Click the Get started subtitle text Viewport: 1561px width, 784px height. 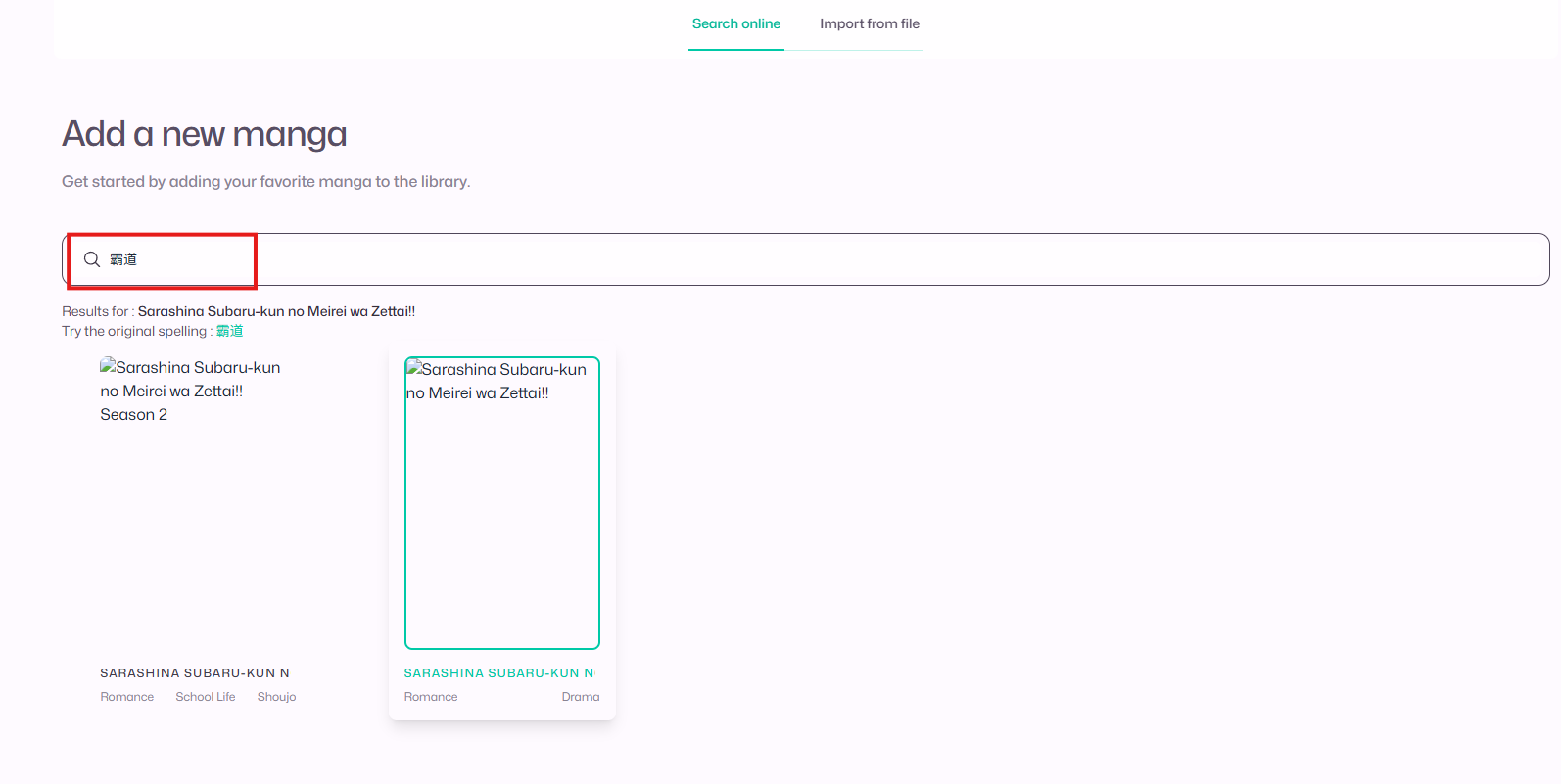coord(265,182)
